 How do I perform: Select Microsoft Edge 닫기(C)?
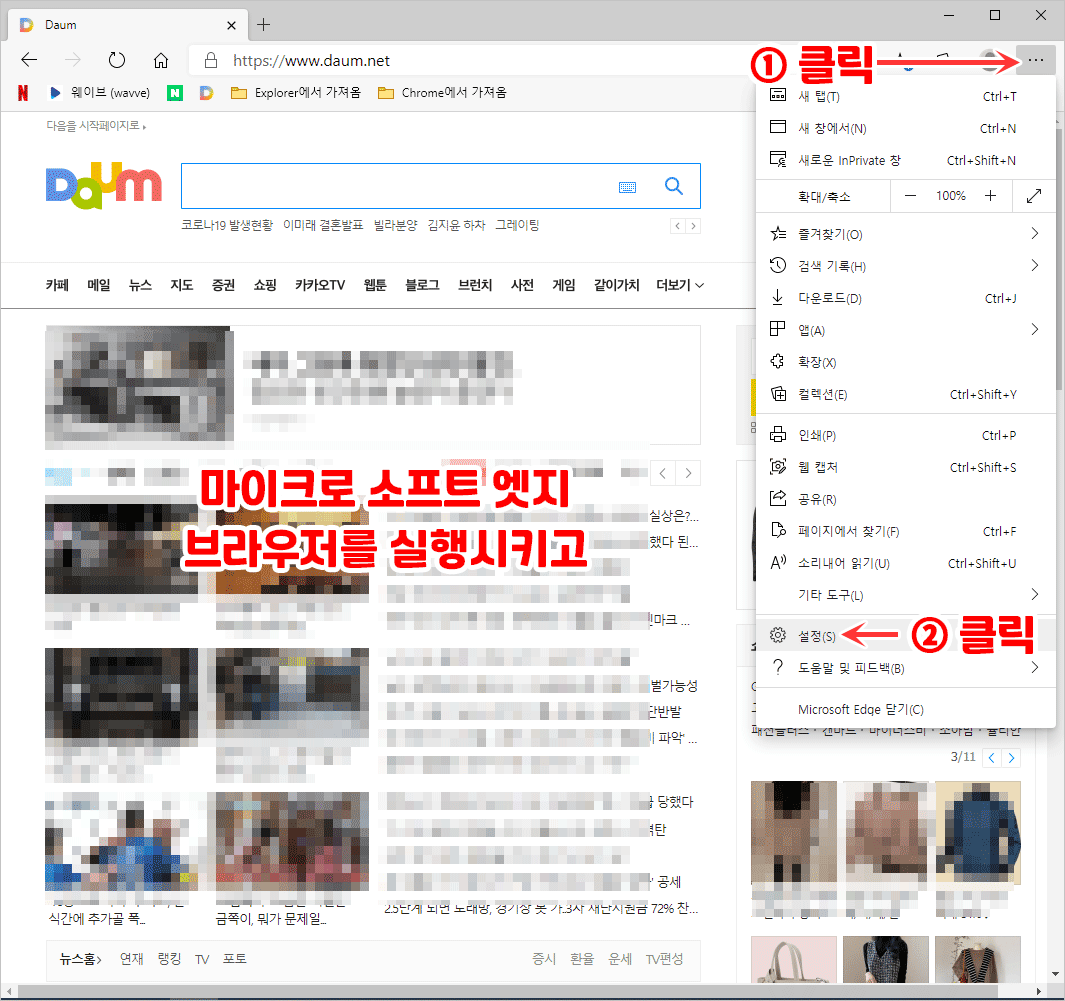pos(905,709)
